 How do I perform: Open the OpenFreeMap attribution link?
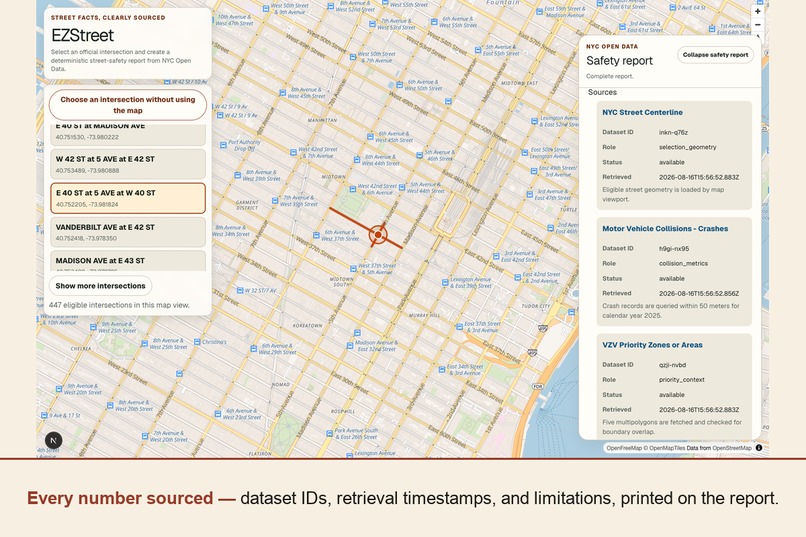pos(624,448)
